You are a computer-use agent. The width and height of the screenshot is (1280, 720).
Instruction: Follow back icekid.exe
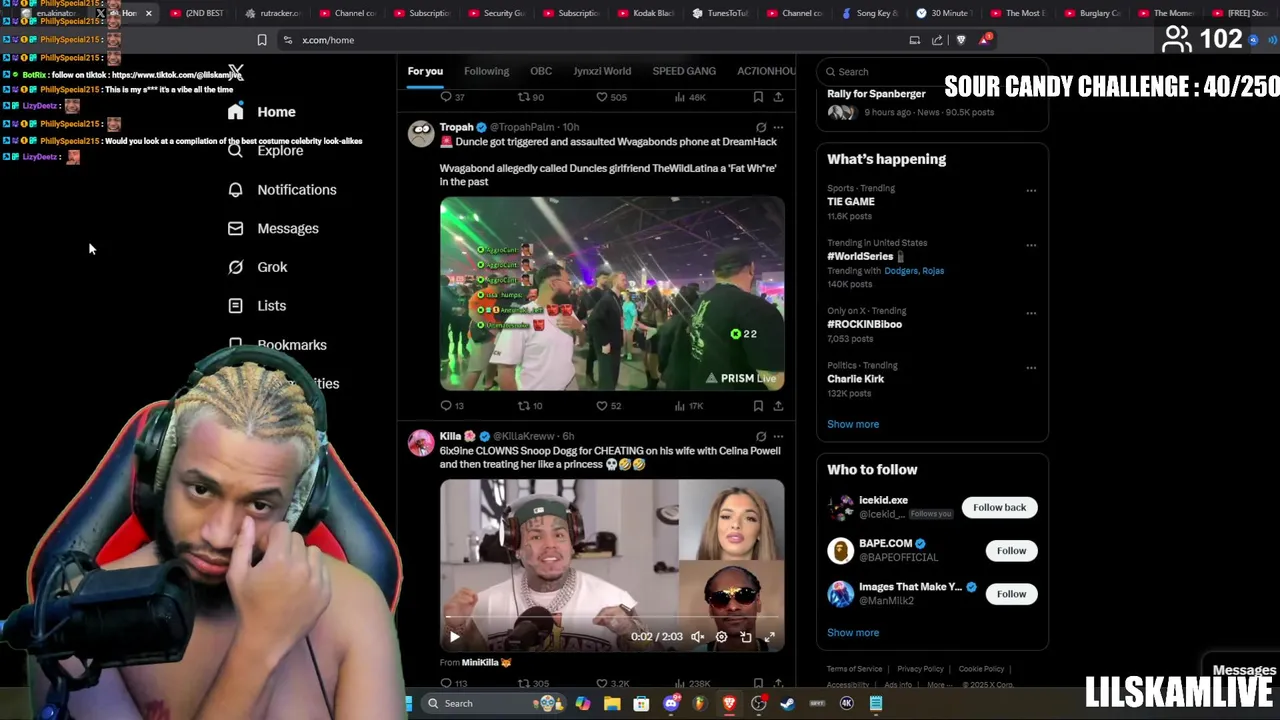point(1000,508)
